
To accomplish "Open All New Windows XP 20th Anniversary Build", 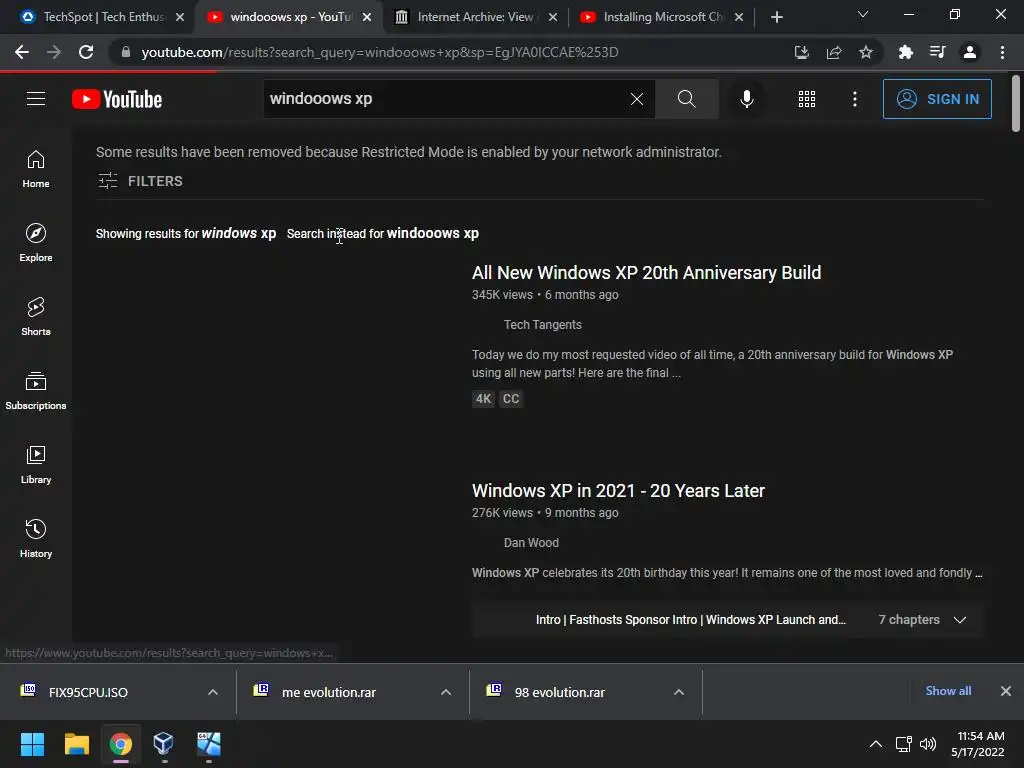I will 646,272.
